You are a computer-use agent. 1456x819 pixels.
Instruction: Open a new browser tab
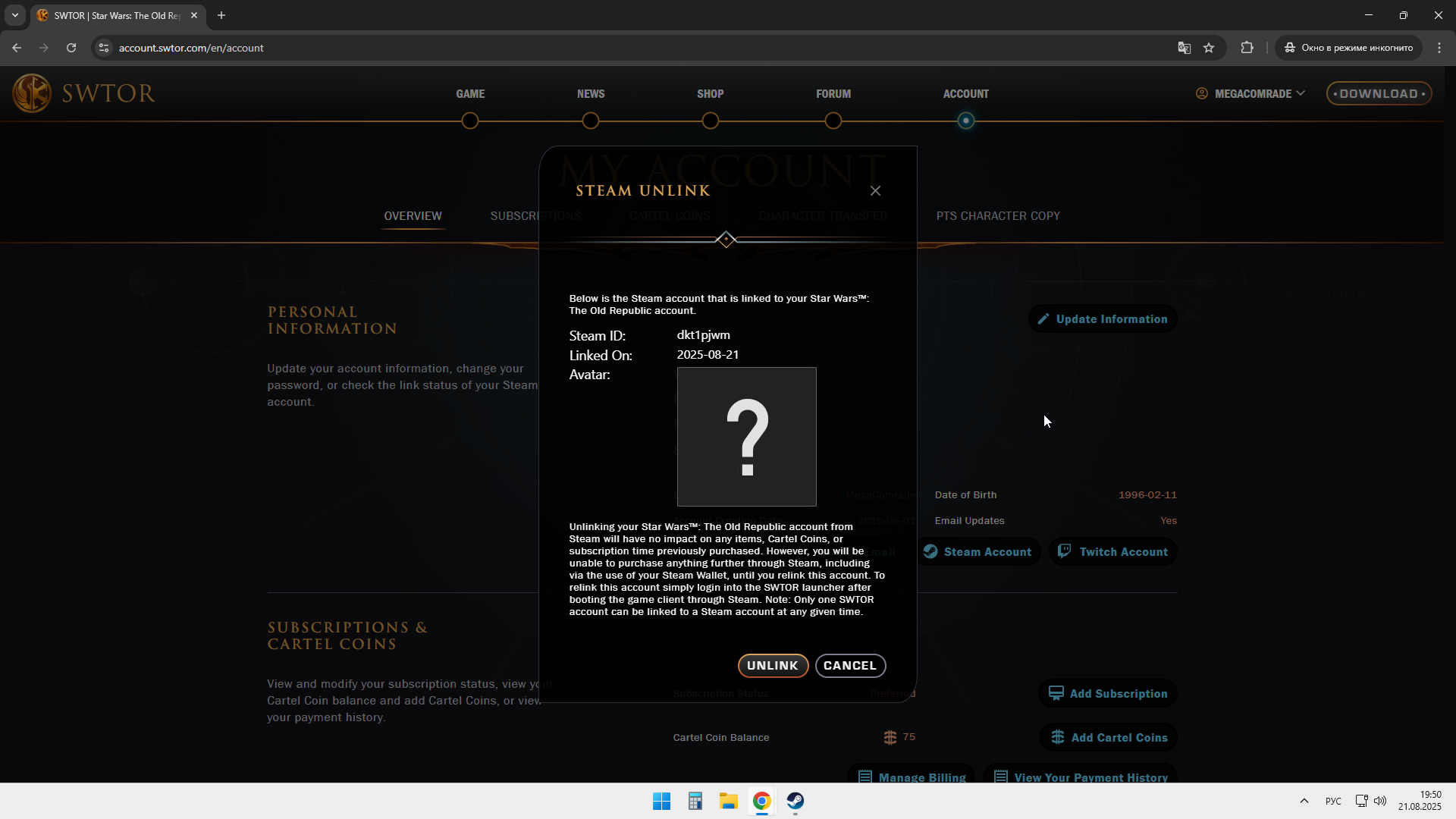click(221, 15)
